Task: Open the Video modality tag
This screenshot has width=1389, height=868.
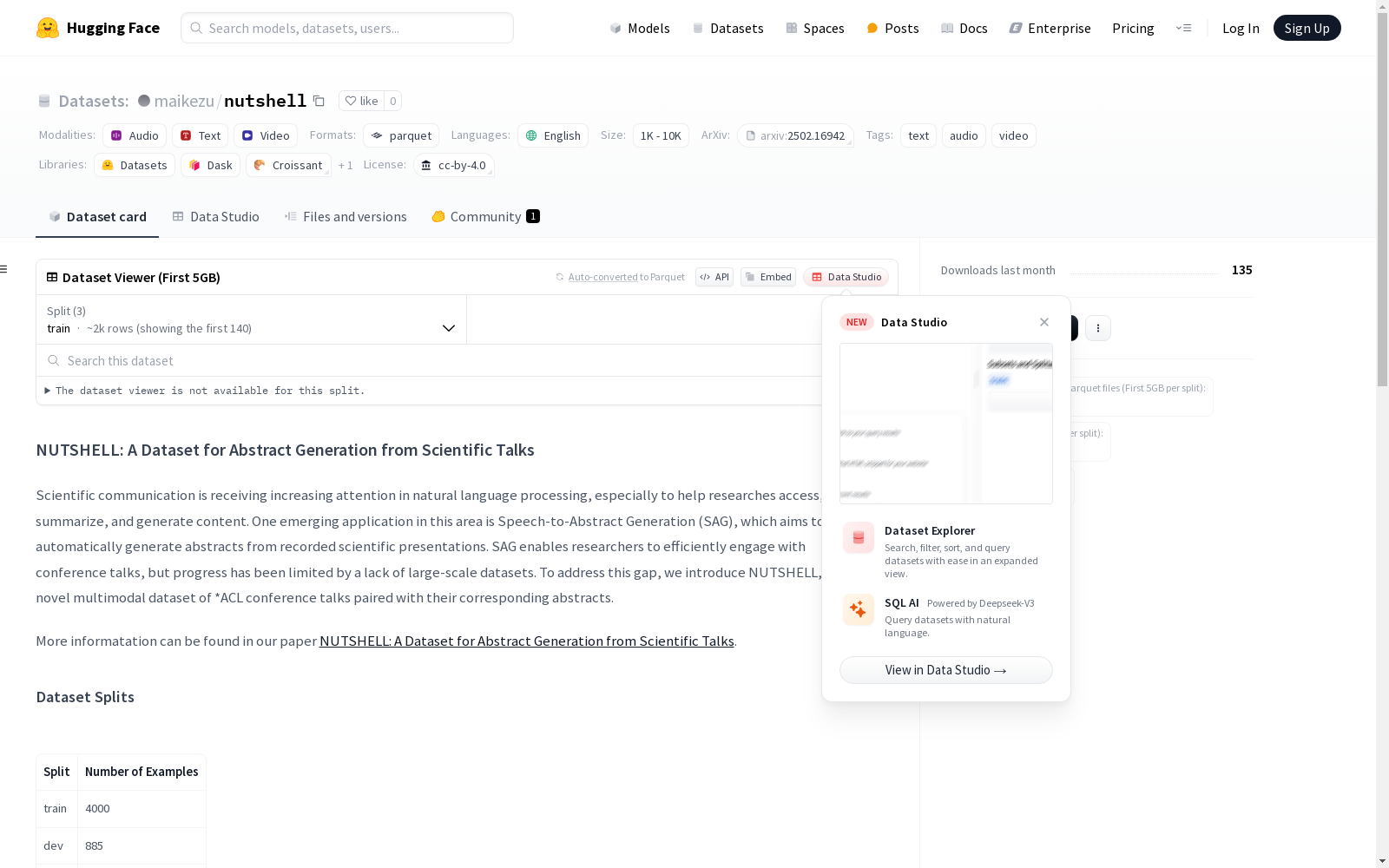Action: [266, 135]
